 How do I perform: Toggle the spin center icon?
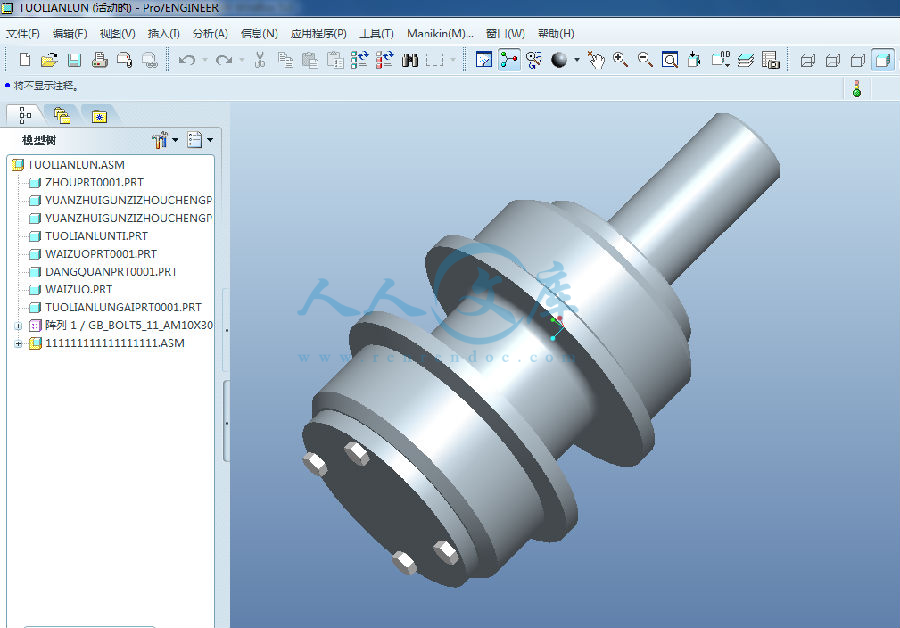[509, 60]
